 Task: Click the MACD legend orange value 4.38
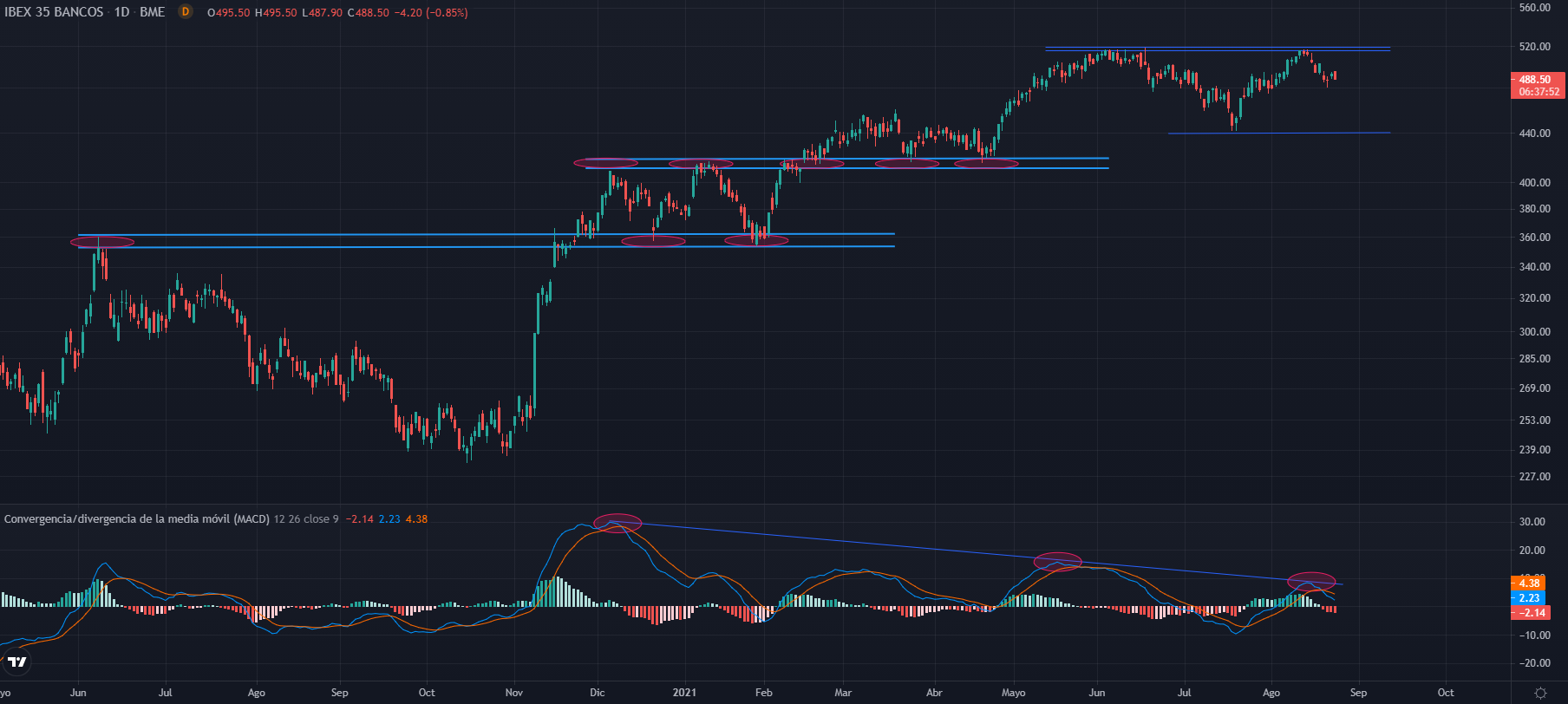point(416,519)
